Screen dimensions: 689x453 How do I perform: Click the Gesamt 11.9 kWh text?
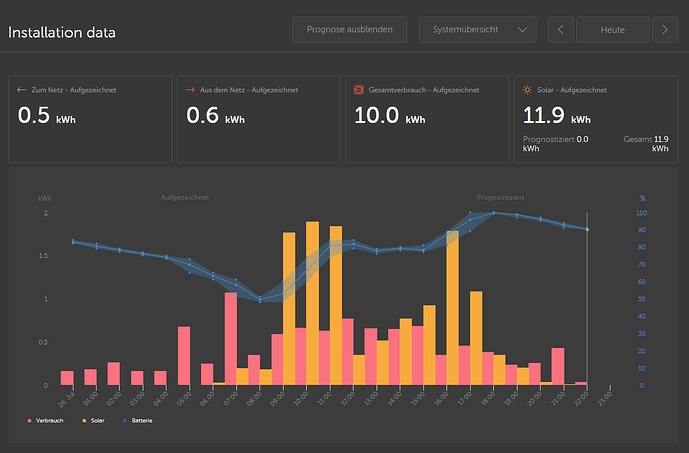click(x=646, y=144)
